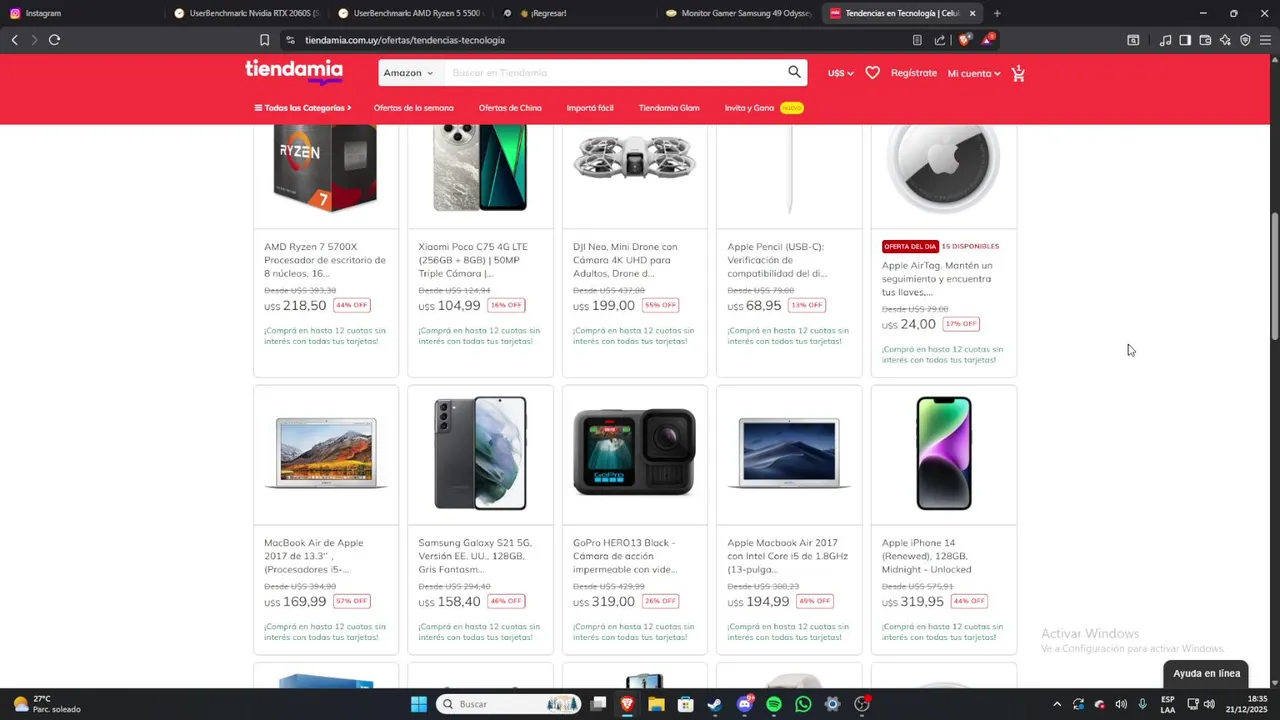Open the U$S currency dropdown
This screenshot has width=1280, height=720.
(x=841, y=73)
